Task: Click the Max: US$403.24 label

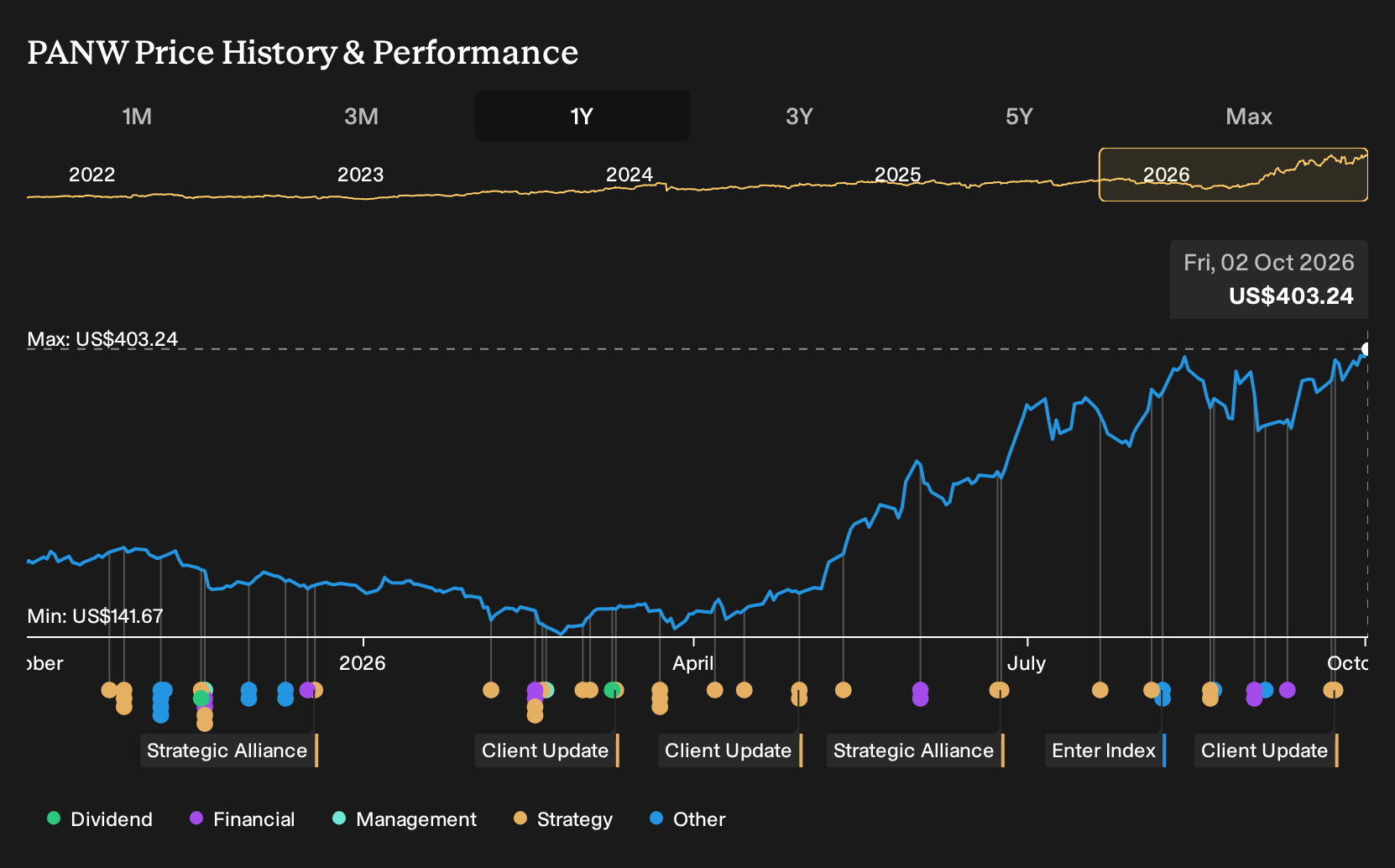Action: (102, 339)
